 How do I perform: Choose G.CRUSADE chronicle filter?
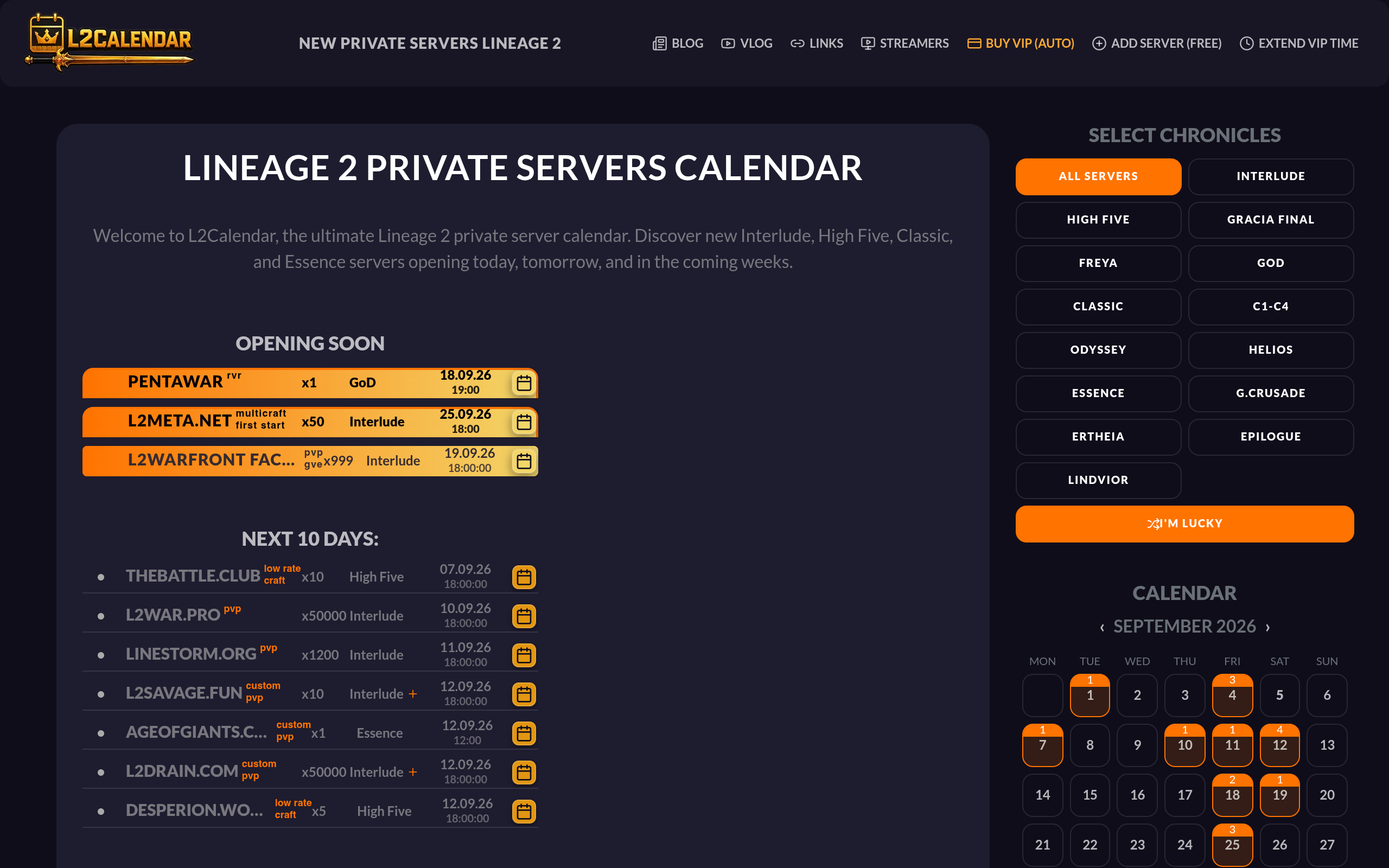1271,393
